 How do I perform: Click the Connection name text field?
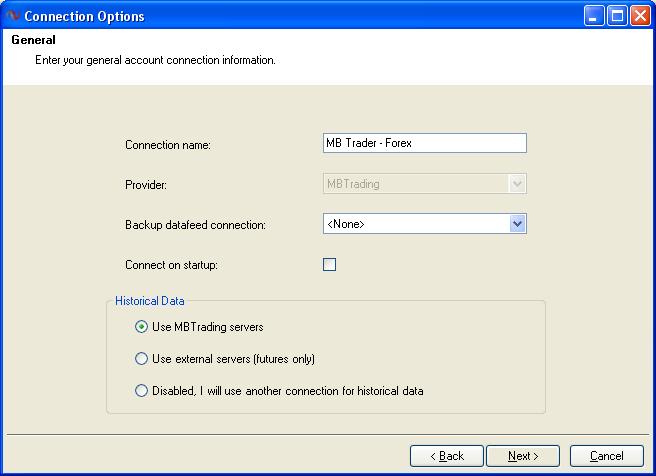point(424,143)
